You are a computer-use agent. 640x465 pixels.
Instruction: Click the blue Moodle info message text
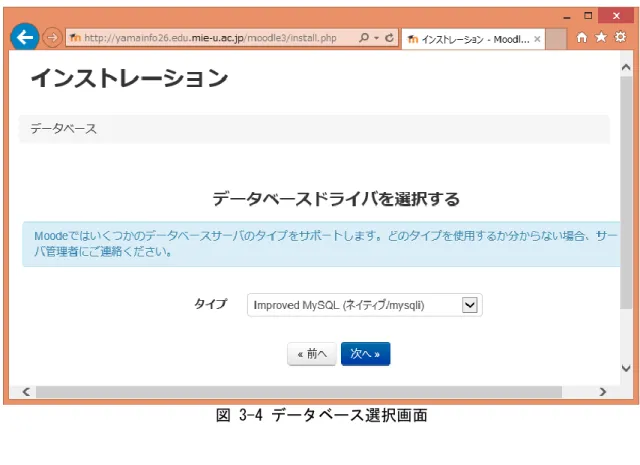(x=325, y=243)
